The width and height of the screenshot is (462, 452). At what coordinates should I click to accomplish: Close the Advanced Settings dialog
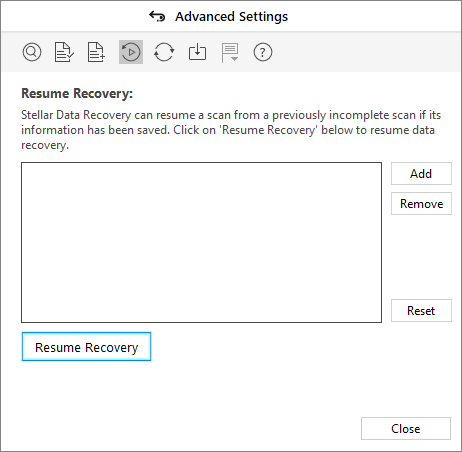click(x=406, y=429)
